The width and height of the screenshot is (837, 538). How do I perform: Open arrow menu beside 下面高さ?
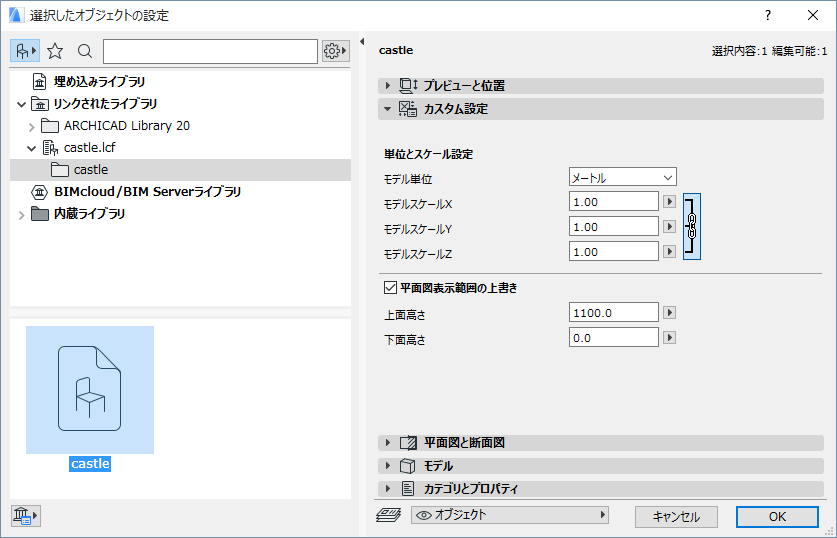pos(669,338)
